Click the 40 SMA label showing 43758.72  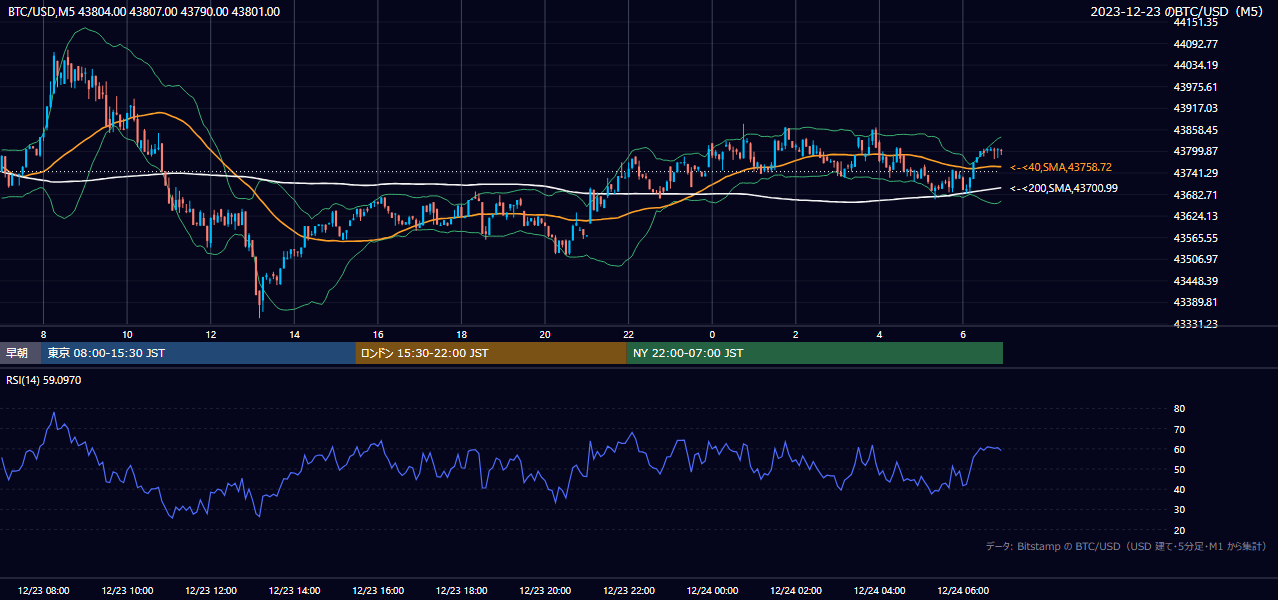pos(1061,167)
